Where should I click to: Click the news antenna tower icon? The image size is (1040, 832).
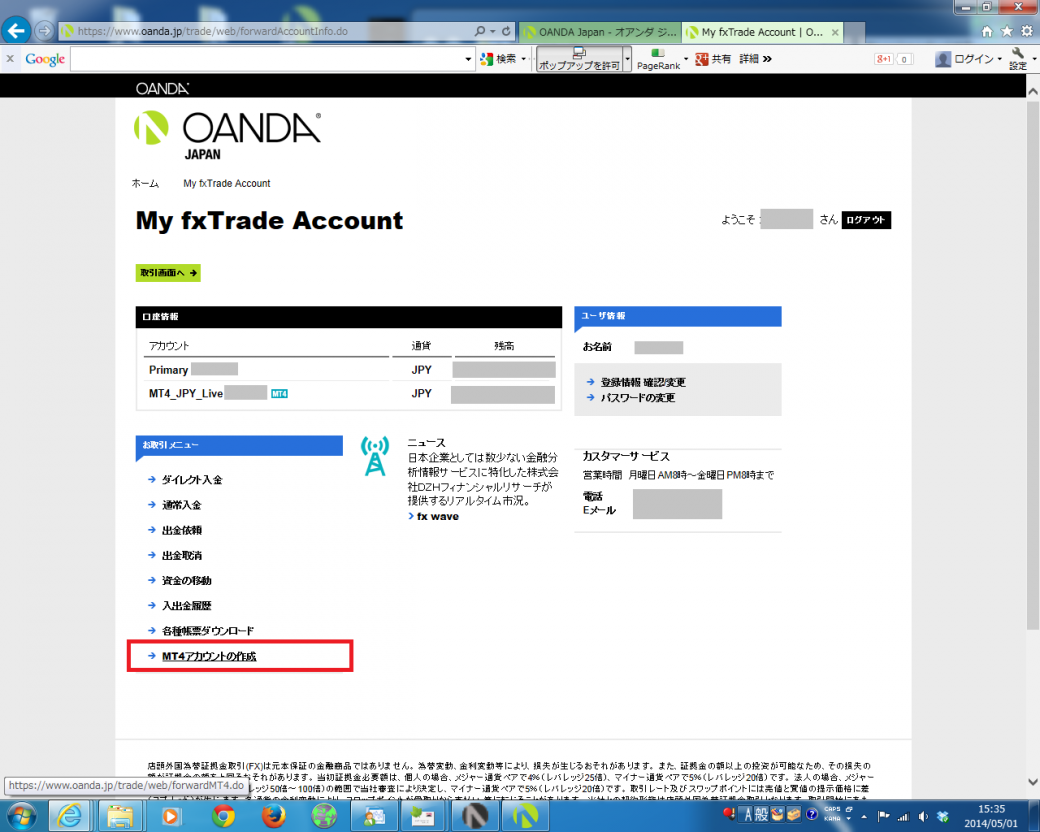375,456
